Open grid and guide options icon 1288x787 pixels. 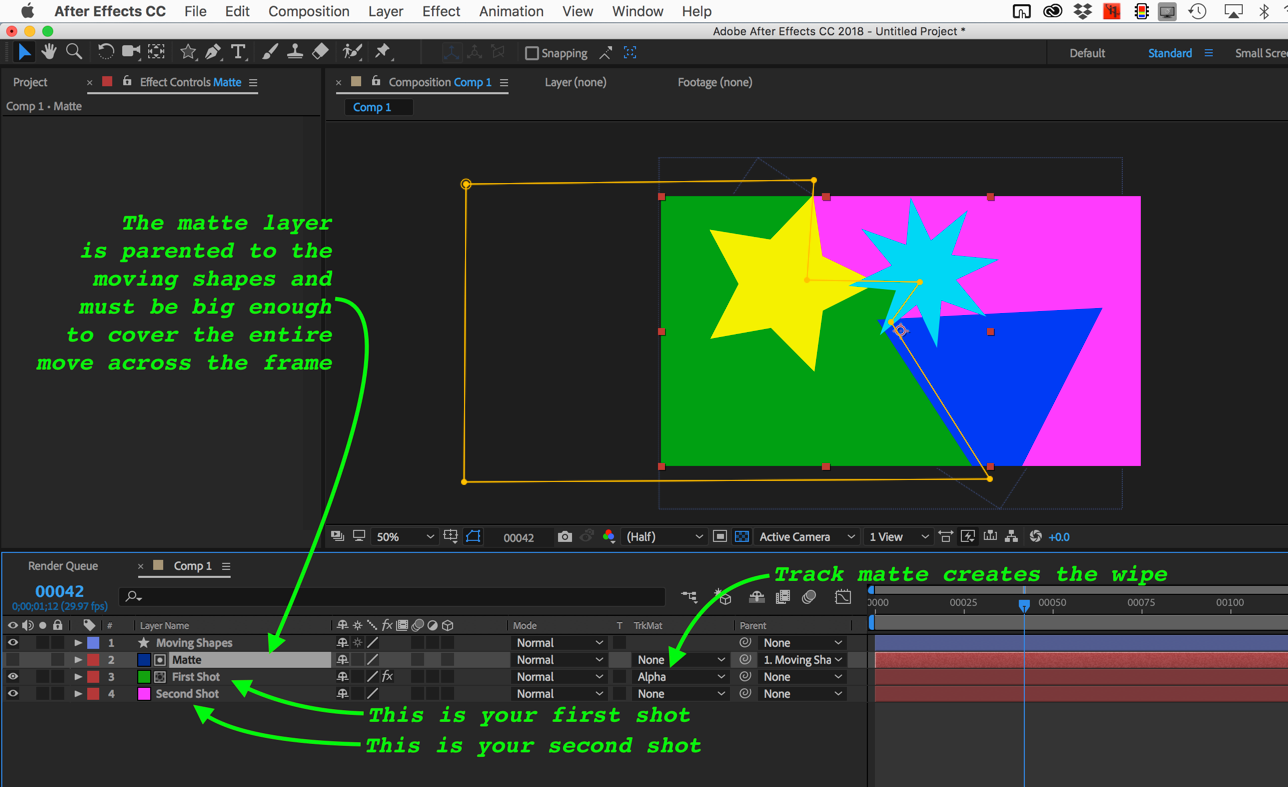[451, 537]
